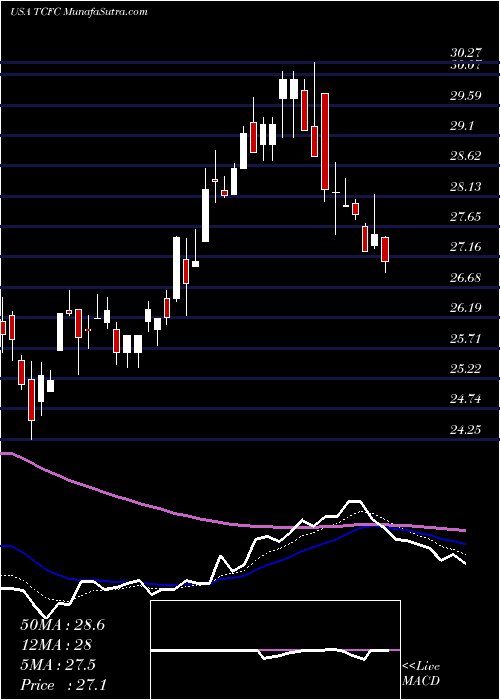Click the 5MA : 27.5 readout
The image size is (500, 700).
click(58, 665)
